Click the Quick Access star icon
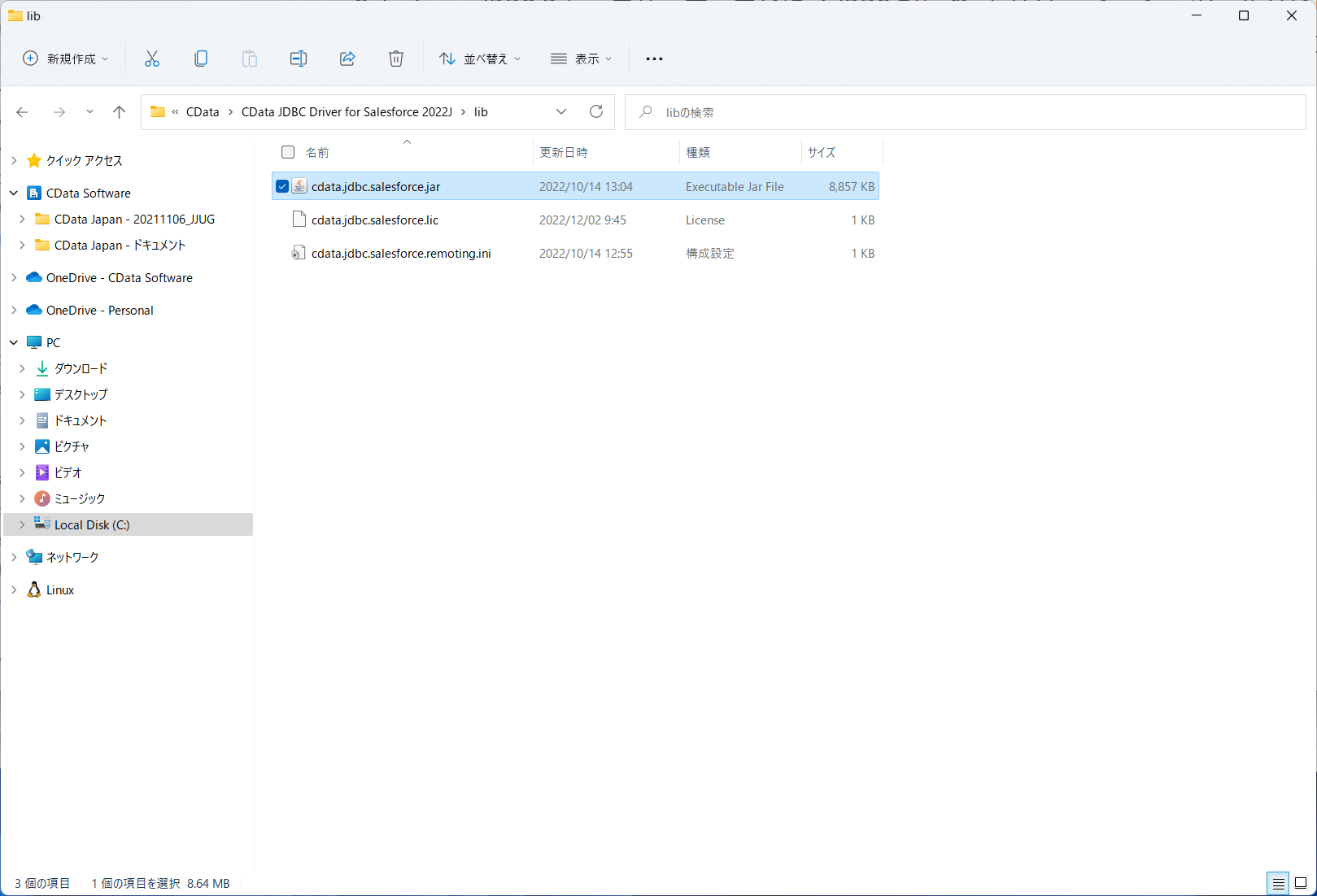This screenshot has height=896, width=1317. point(34,160)
